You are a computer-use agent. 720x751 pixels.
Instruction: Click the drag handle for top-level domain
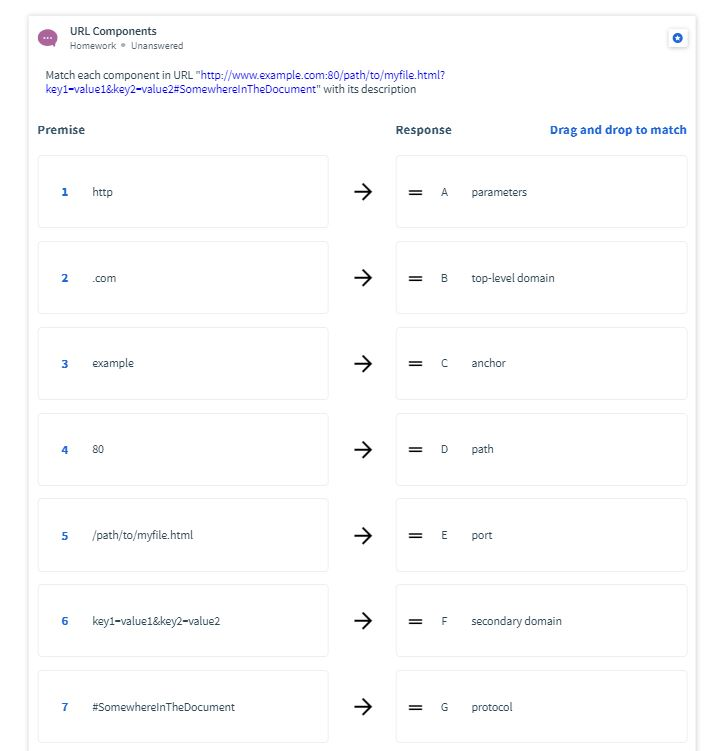415,278
